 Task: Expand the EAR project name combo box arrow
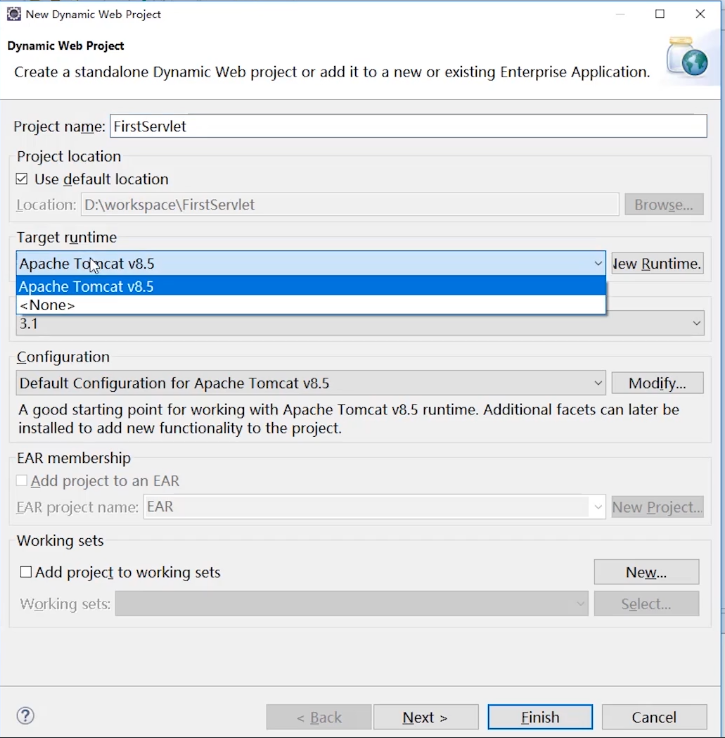pyautogui.click(x=598, y=507)
